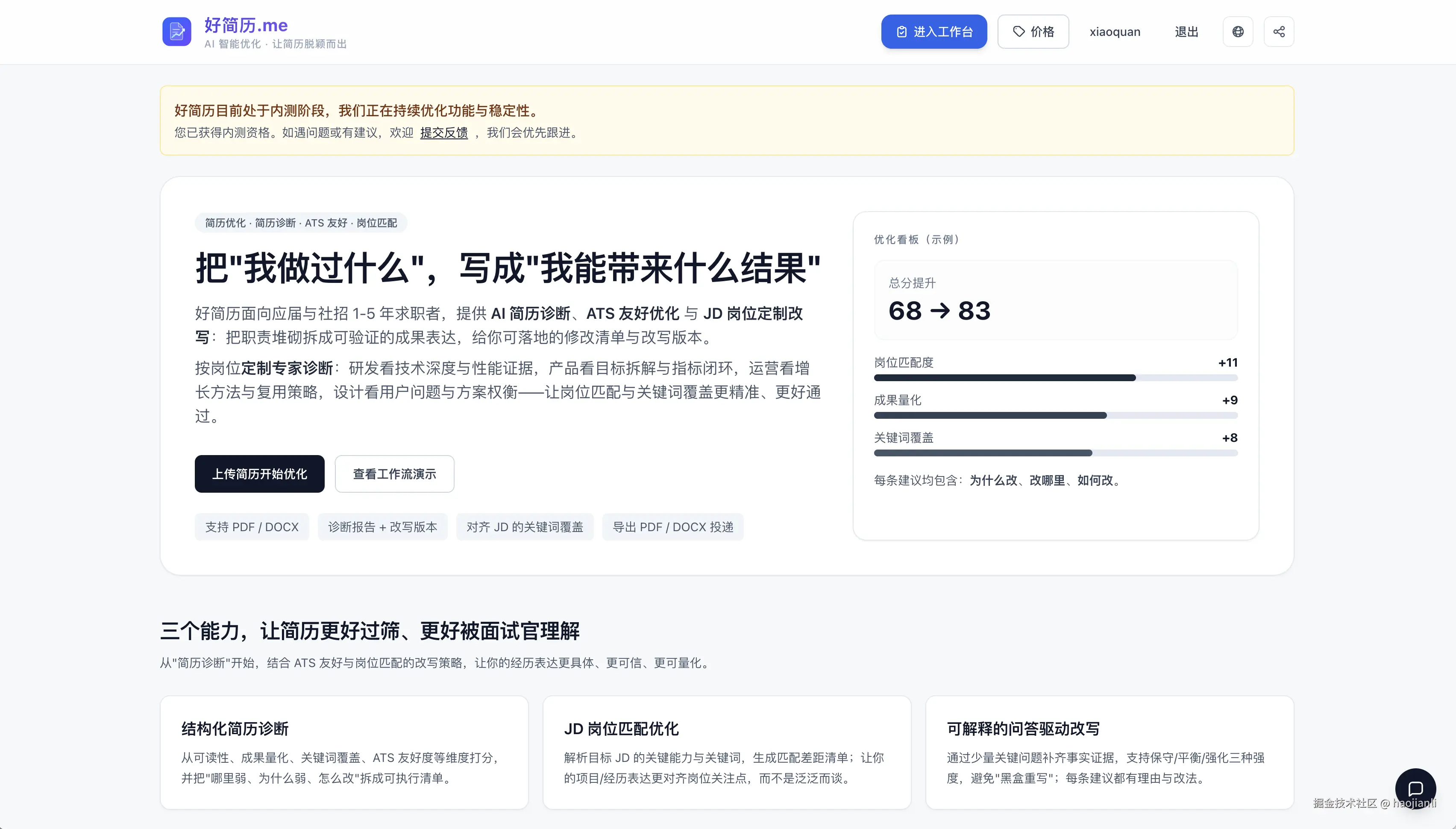
Task: Open the floating chat bubble at bottom right
Action: click(1417, 788)
